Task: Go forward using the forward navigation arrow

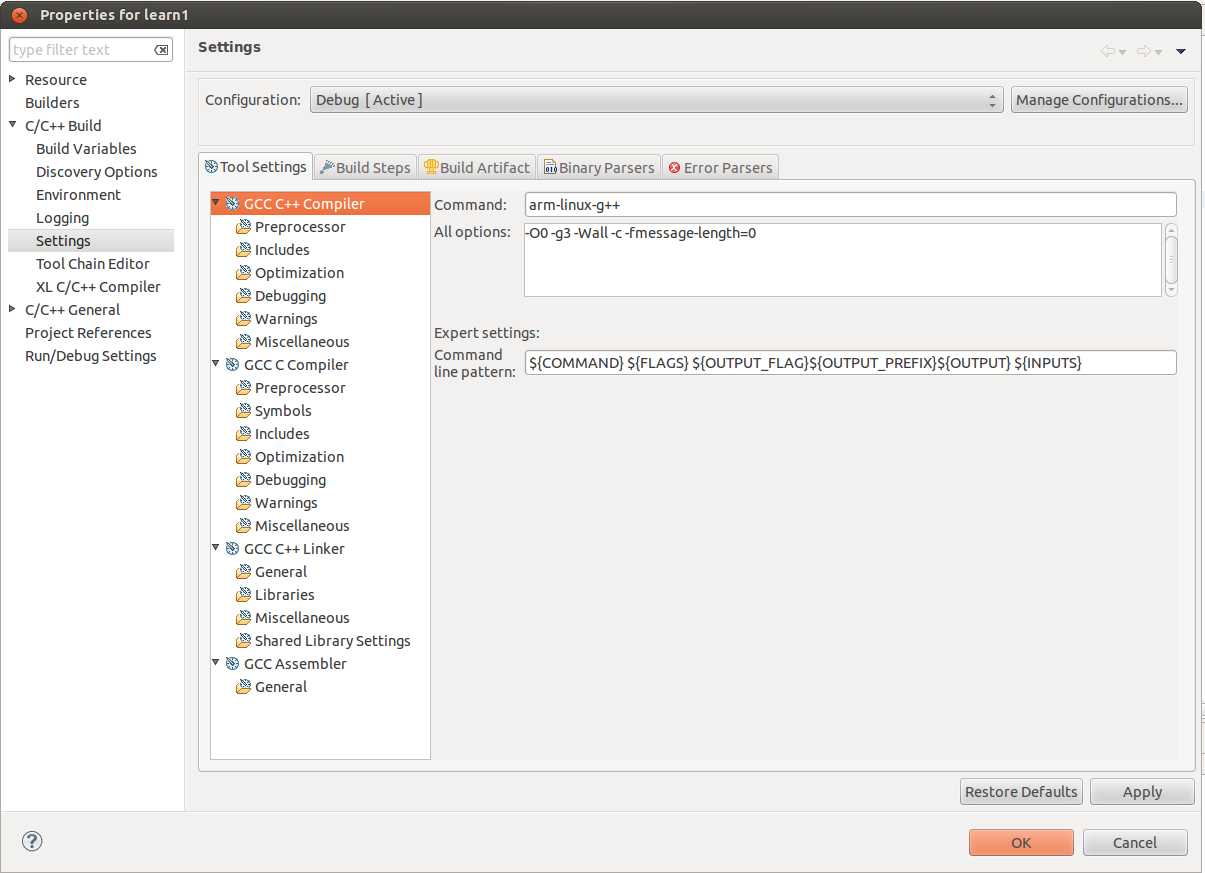Action: 1144,51
